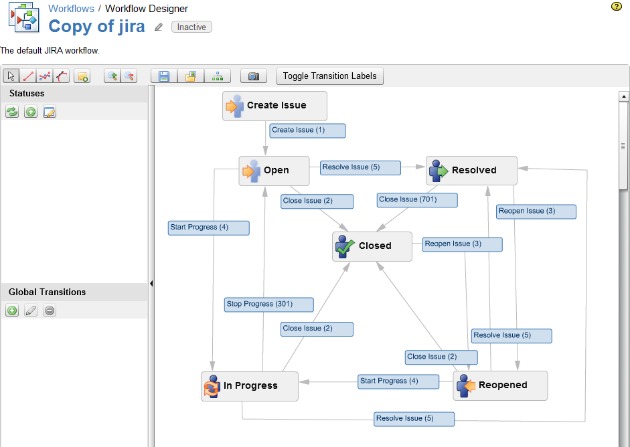
Task: Click the add annotation note icon
Action: pyautogui.click(x=82, y=76)
